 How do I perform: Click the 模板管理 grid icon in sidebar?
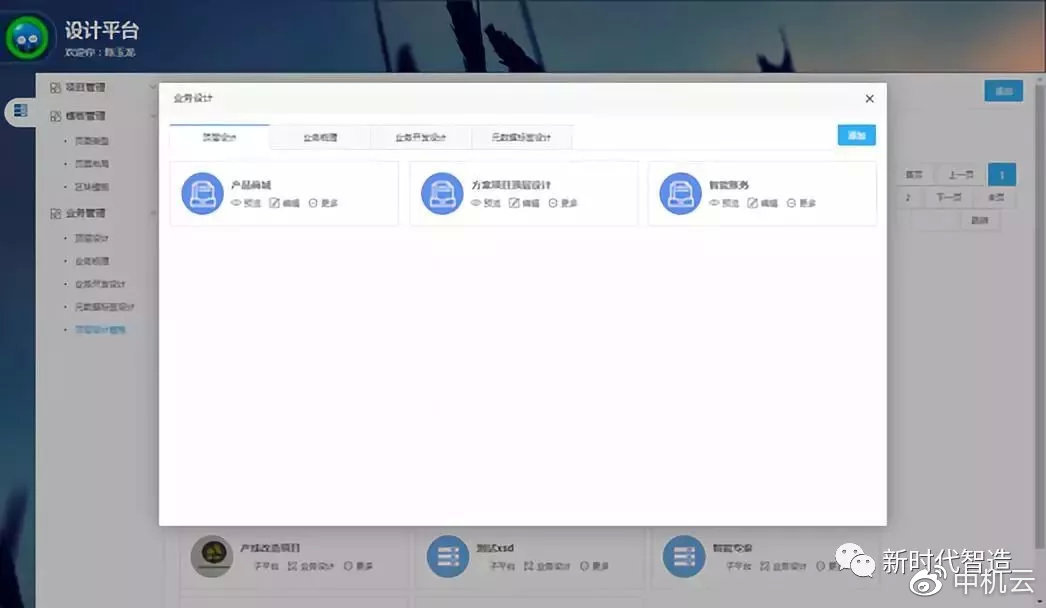pos(55,116)
